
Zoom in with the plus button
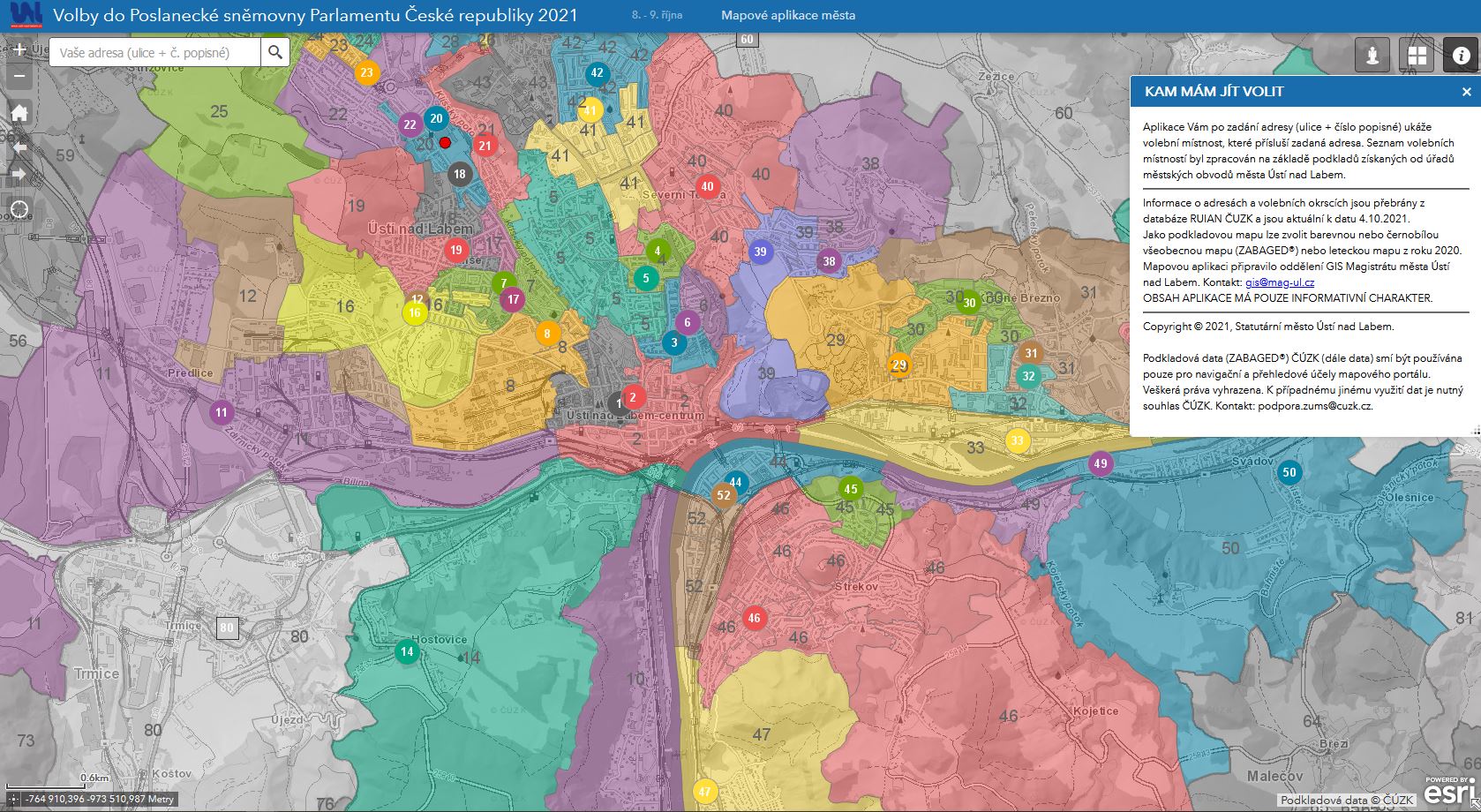(x=19, y=50)
